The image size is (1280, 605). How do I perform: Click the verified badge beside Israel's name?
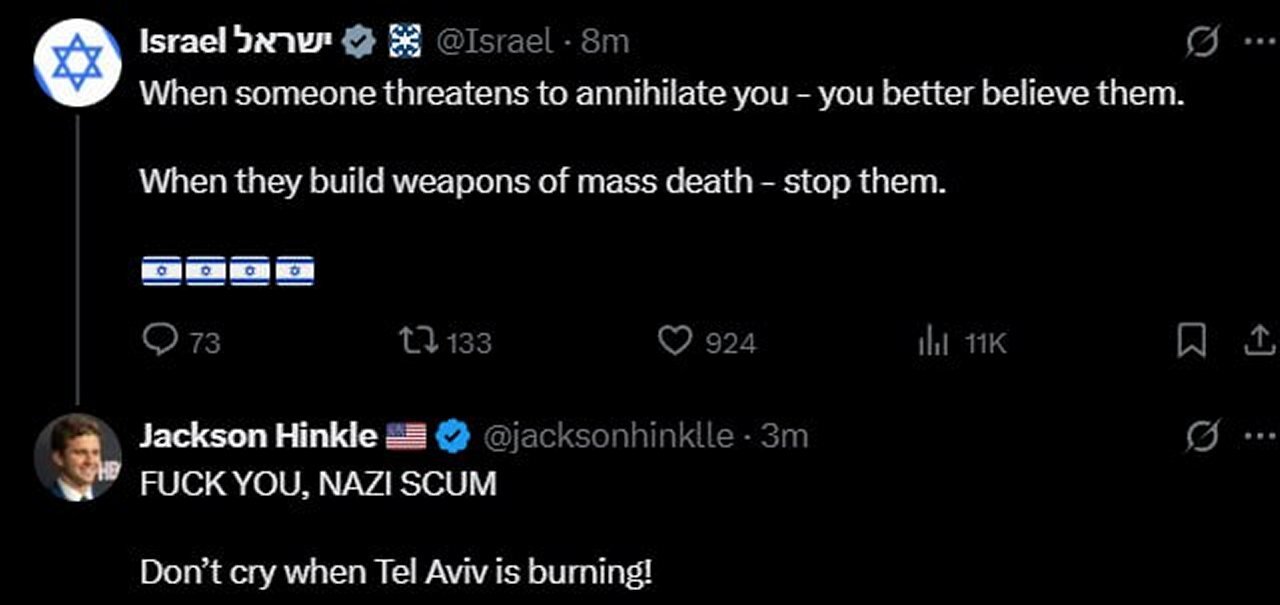pyautogui.click(x=359, y=41)
